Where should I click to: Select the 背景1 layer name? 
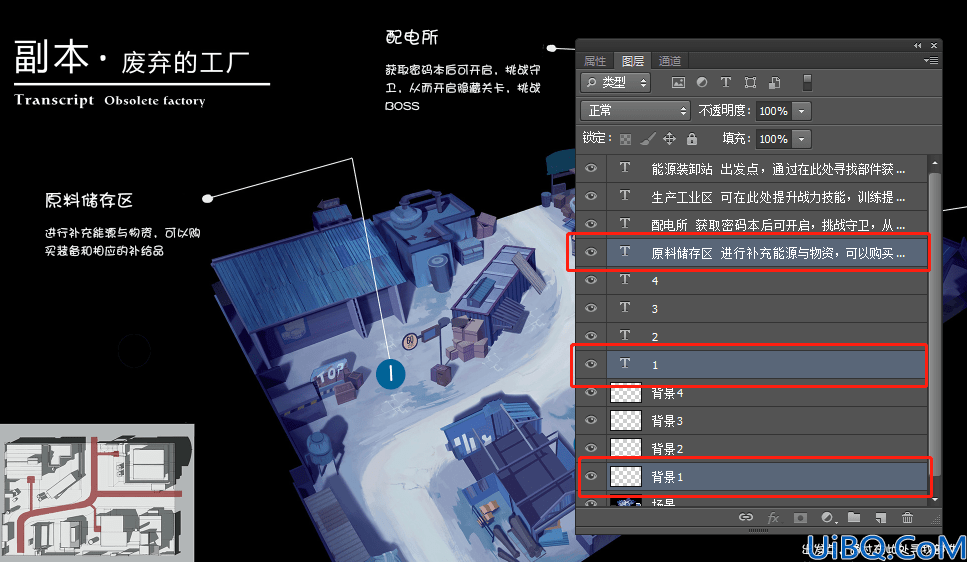[x=667, y=477]
